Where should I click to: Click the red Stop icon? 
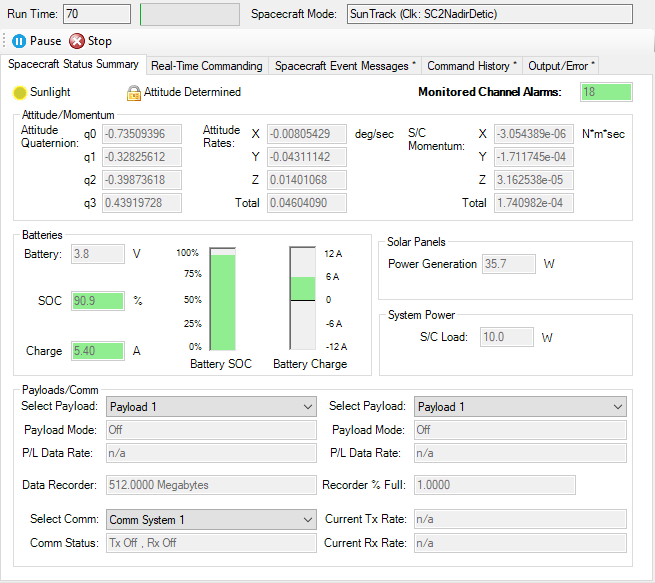77,41
